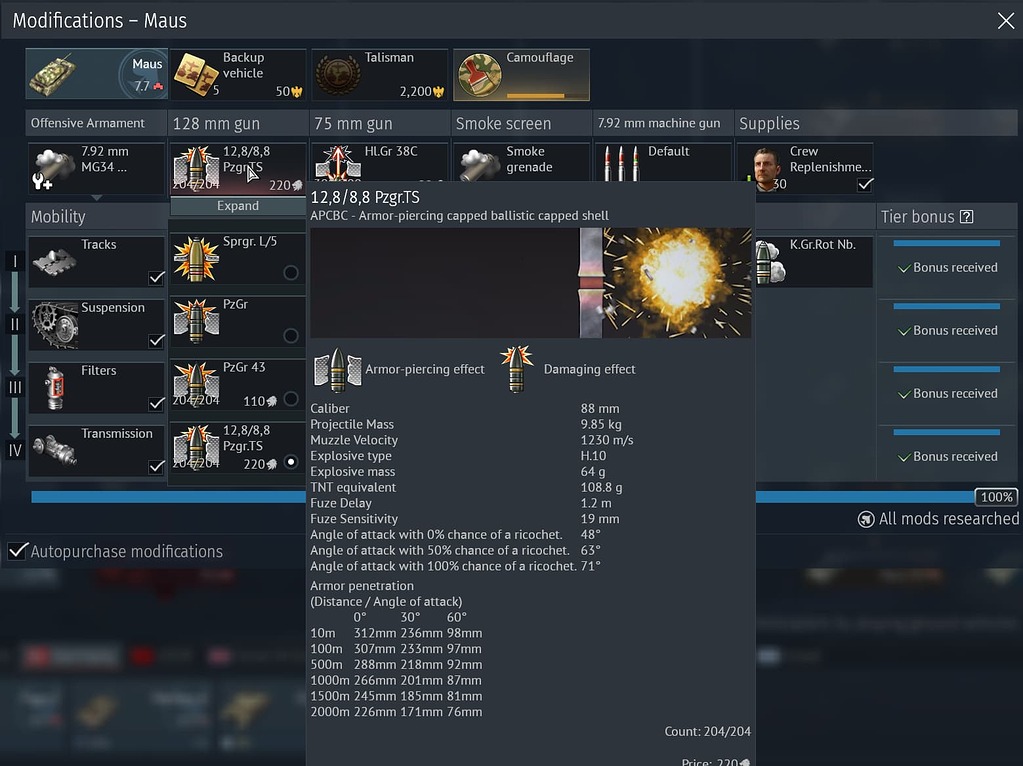
Task: Purchase the Talisman for 2,200 Golden Eagles
Action: (x=379, y=74)
